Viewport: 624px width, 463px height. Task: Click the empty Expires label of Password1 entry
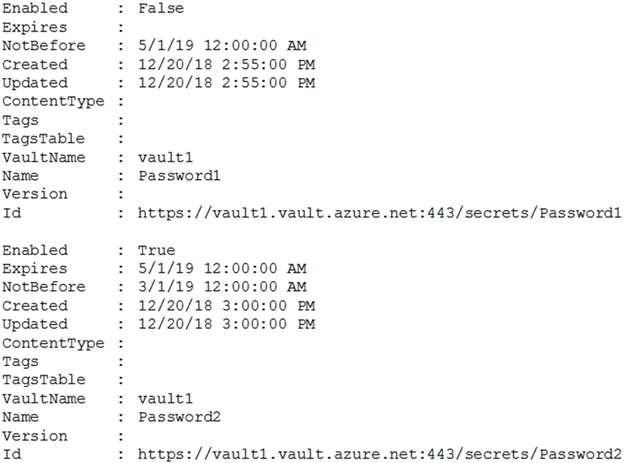pyautogui.click(x=36, y=27)
